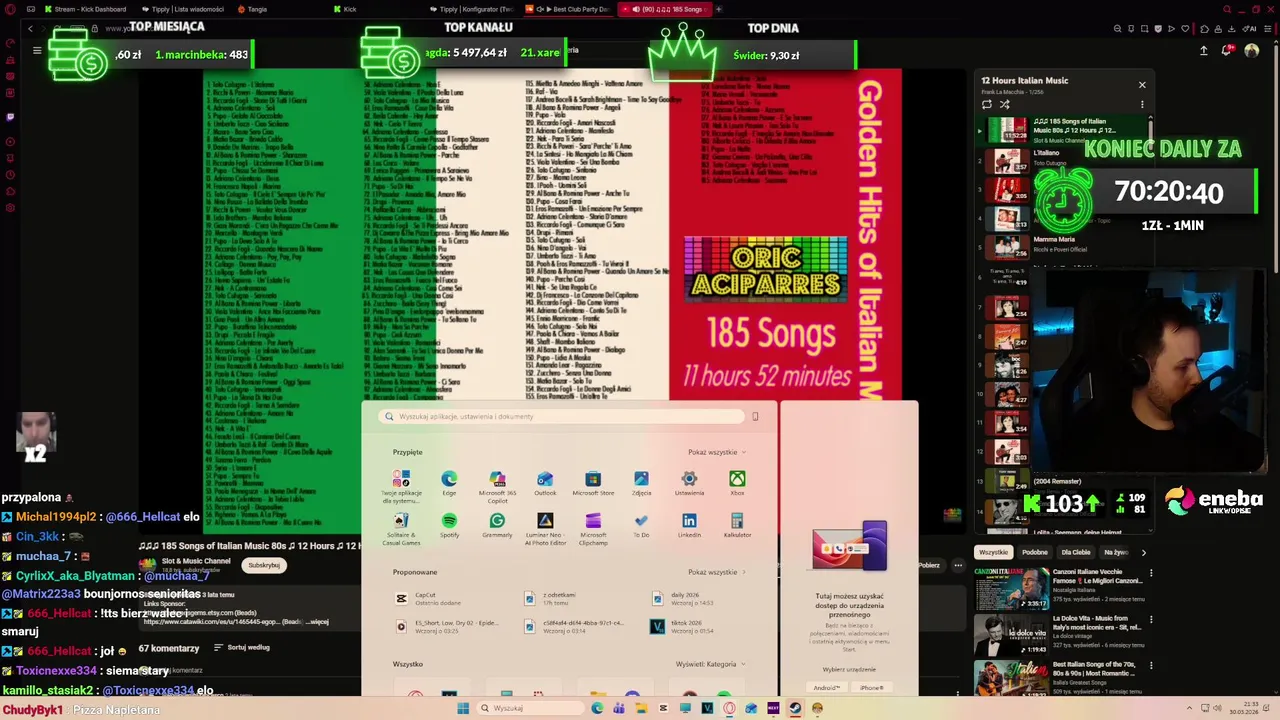Click Pobierz button under video
The image size is (1280, 720).
(930, 565)
